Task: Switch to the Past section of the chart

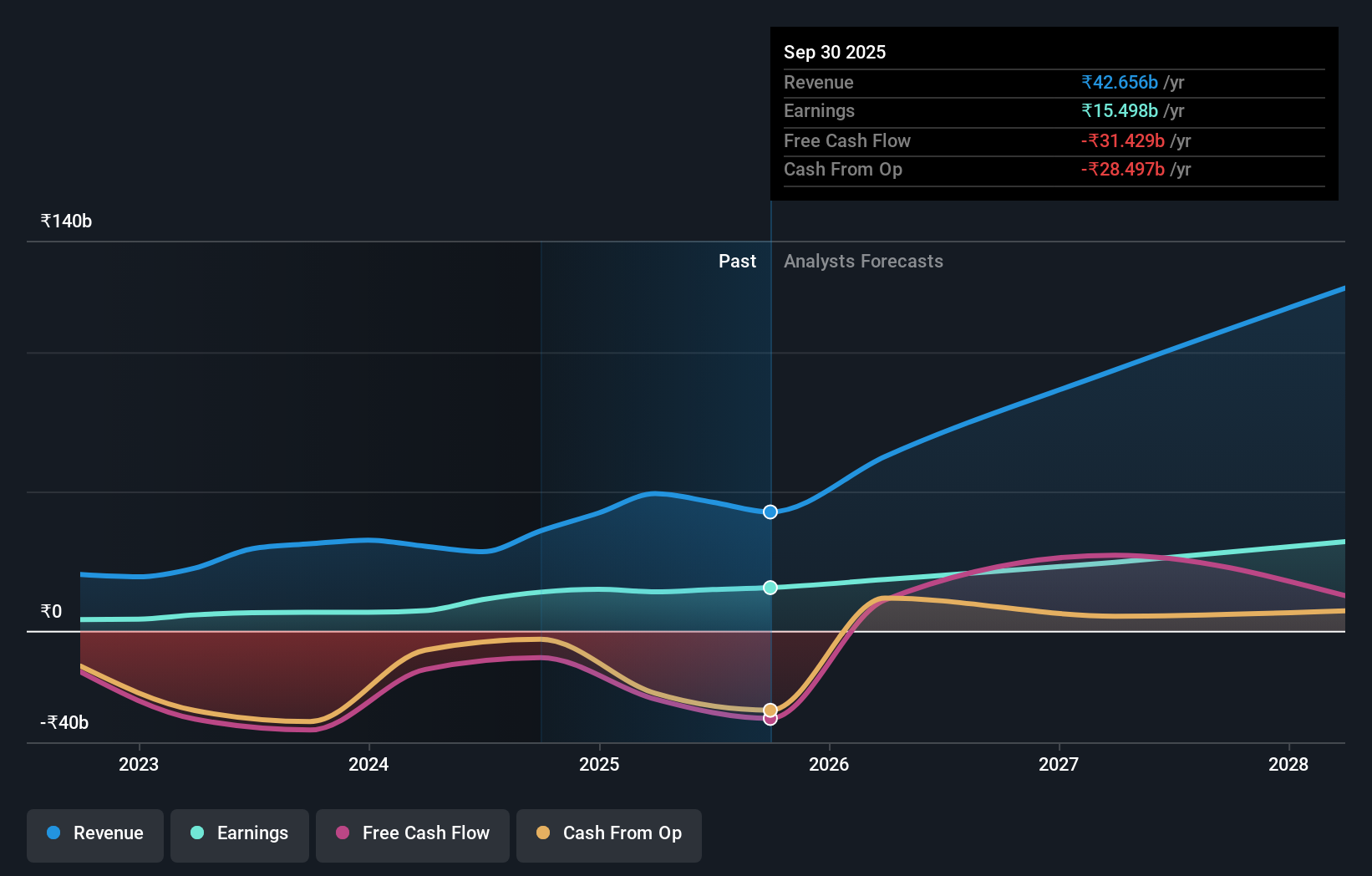Action: pyautogui.click(x=737, y=261)
